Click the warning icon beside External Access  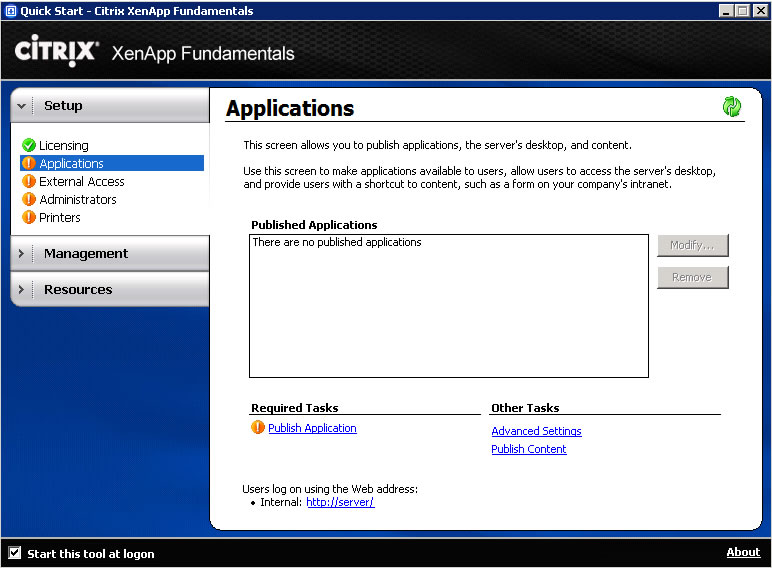tap(29, 181)
